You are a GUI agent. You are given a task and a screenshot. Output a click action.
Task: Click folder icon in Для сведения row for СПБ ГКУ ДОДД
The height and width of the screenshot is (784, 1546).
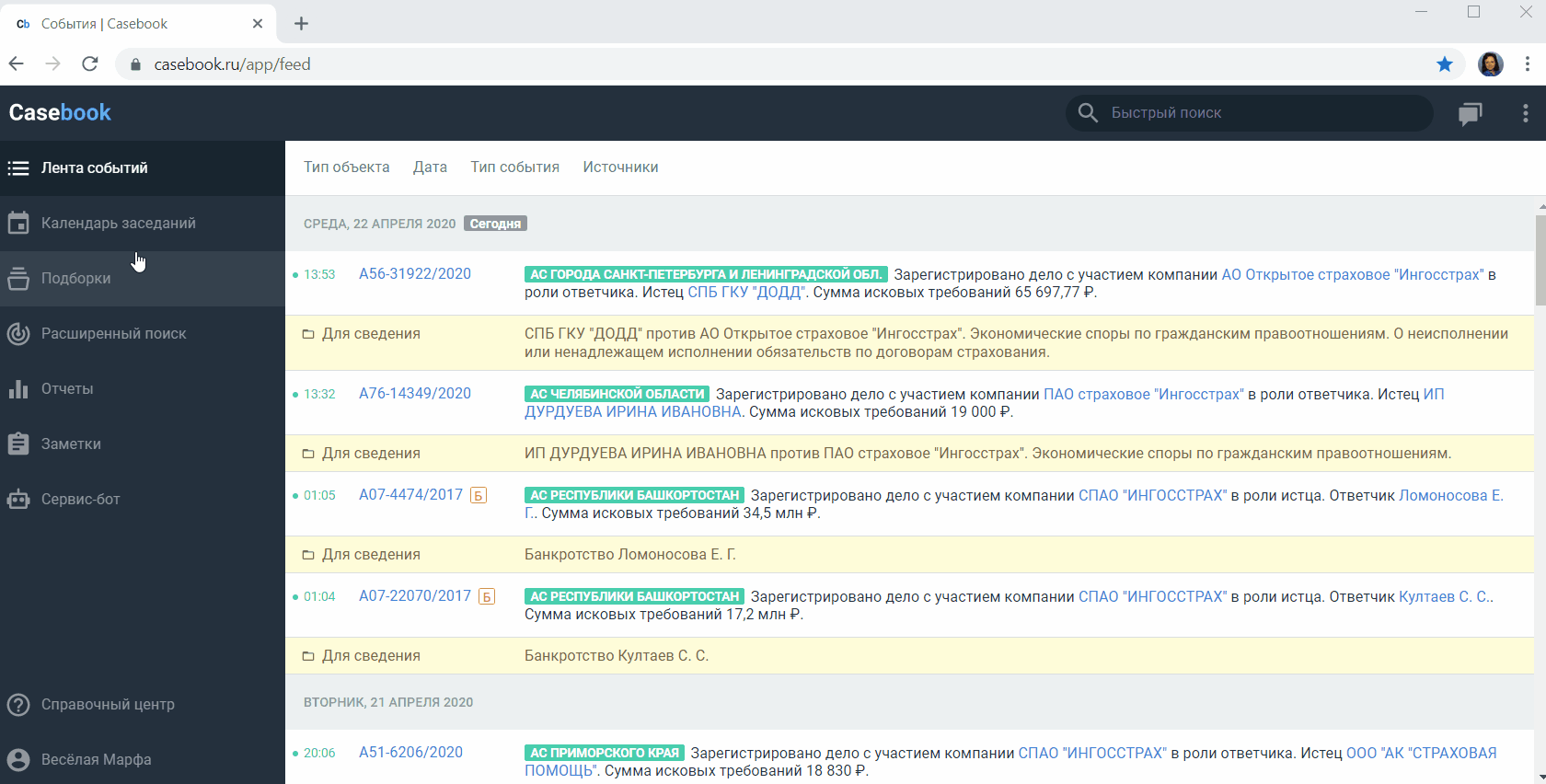pyautogui.click(x=309, y=334)
